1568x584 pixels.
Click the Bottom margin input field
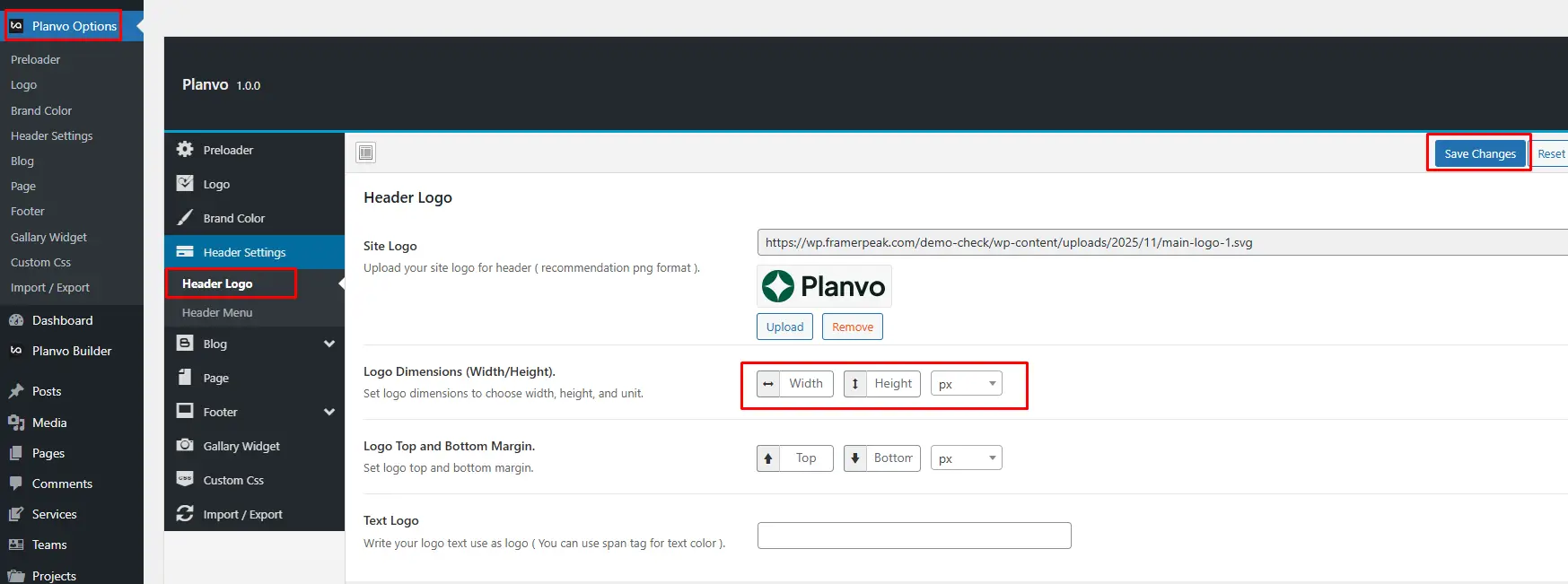[893, 458]
